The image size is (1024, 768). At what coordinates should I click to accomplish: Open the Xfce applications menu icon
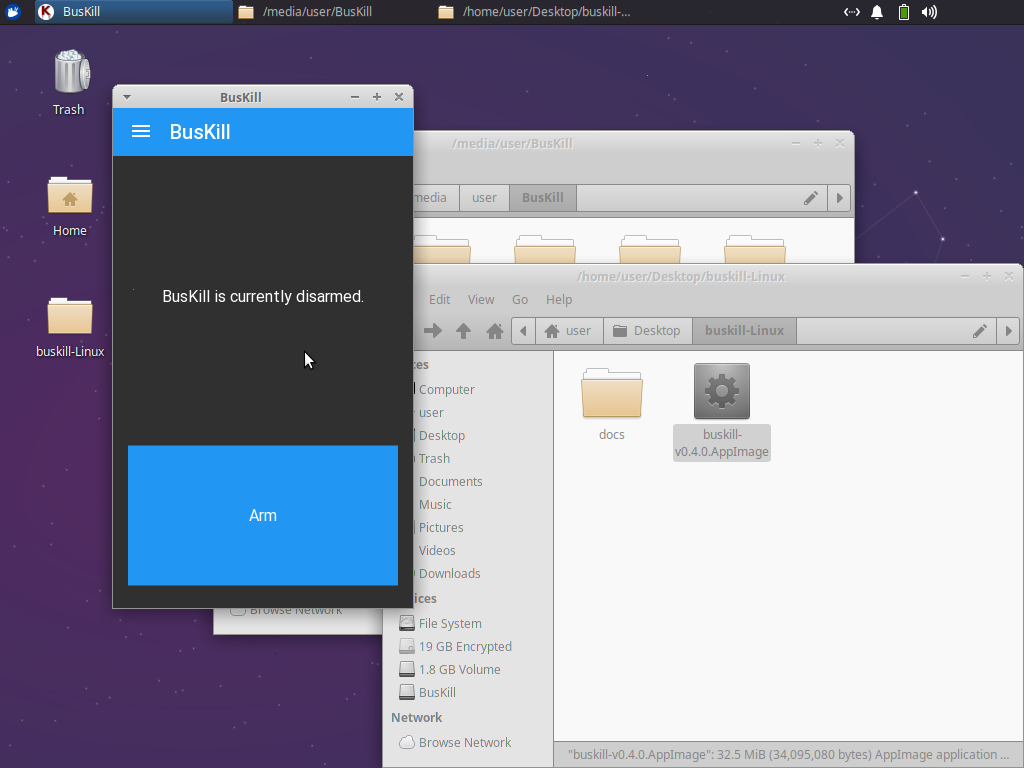tap(12, 12)
